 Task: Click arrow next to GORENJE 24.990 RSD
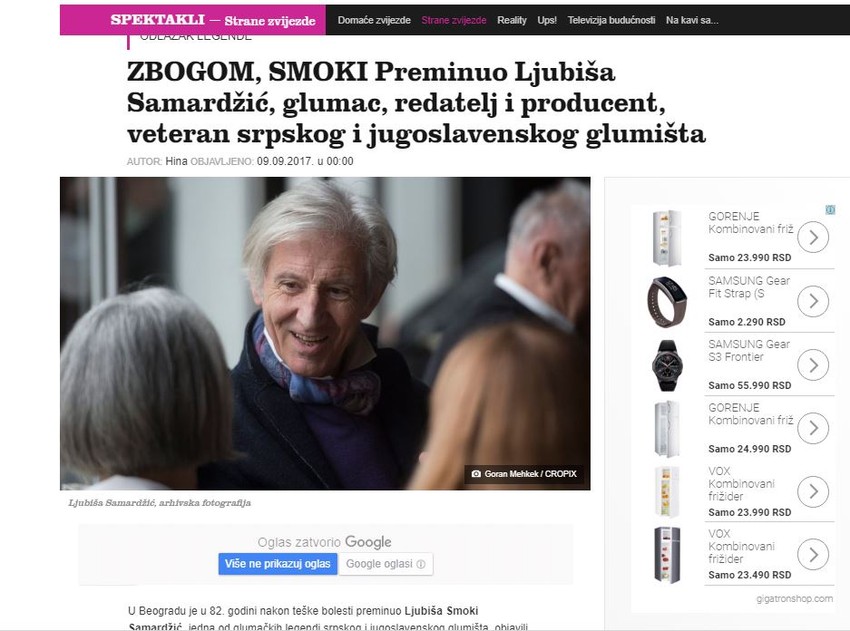pos(813,428)
